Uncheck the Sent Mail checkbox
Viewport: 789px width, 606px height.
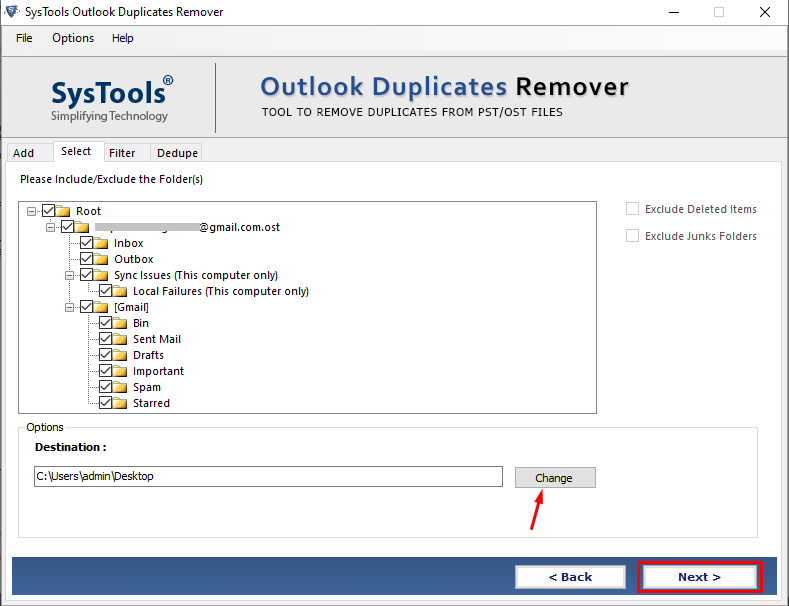click(106, 339)
